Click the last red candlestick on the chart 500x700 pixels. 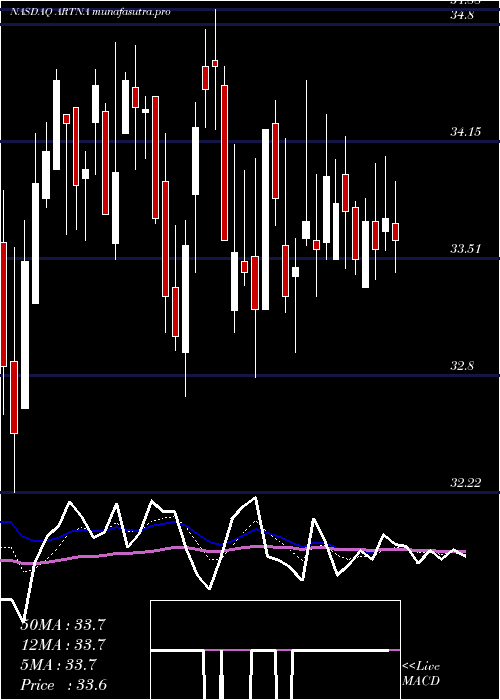[x=396, y=232]
